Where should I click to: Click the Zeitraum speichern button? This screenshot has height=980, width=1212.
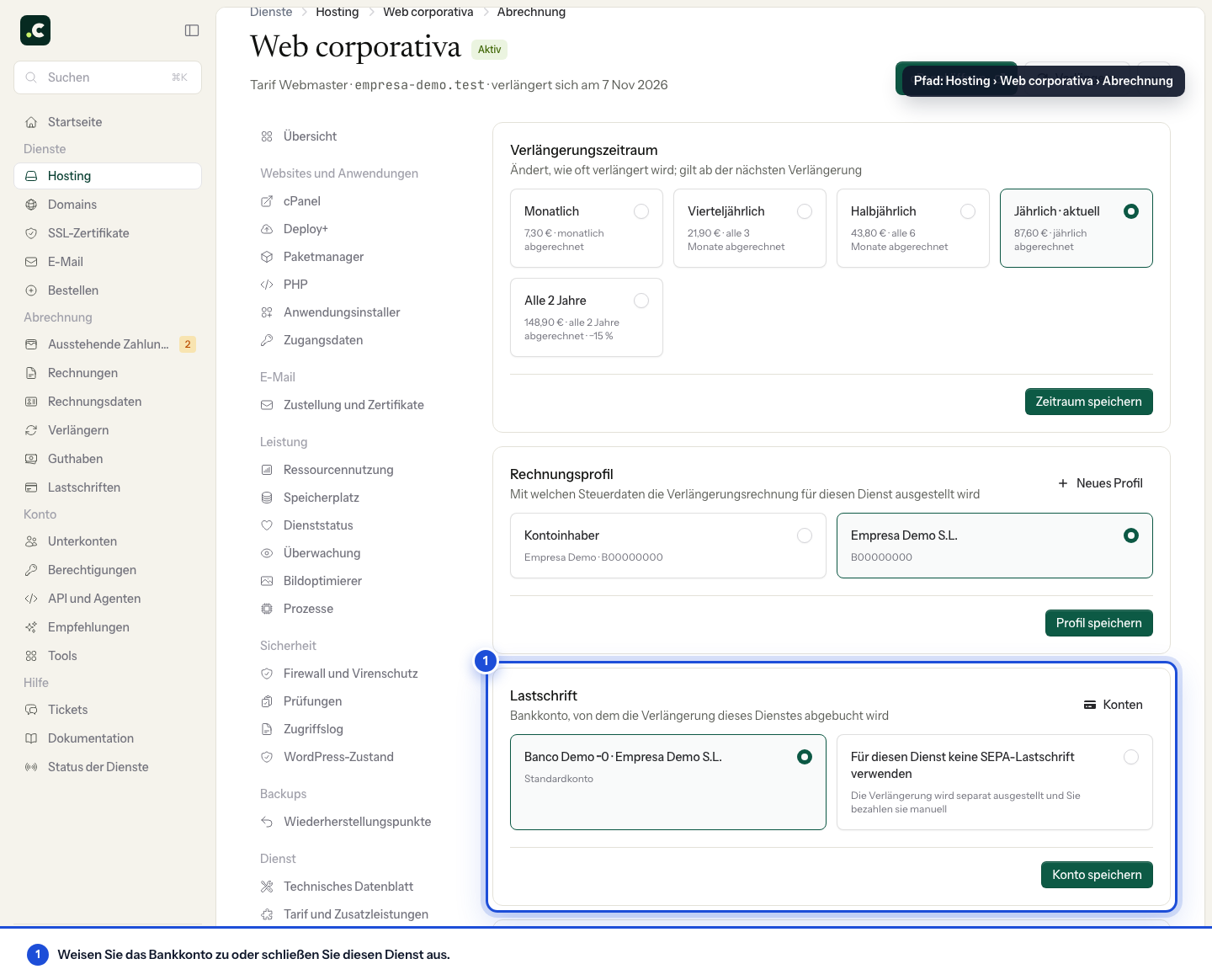(1089, 402)
